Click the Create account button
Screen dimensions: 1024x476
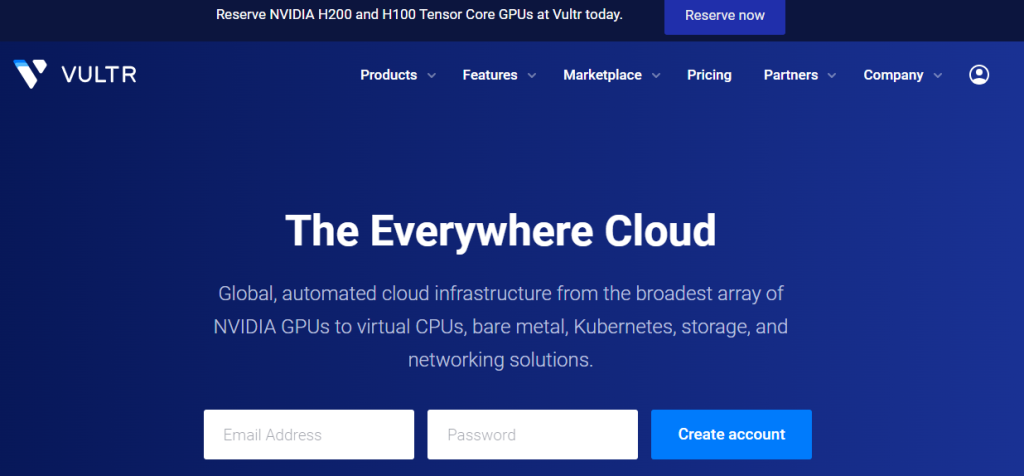[x=731, y=434]
